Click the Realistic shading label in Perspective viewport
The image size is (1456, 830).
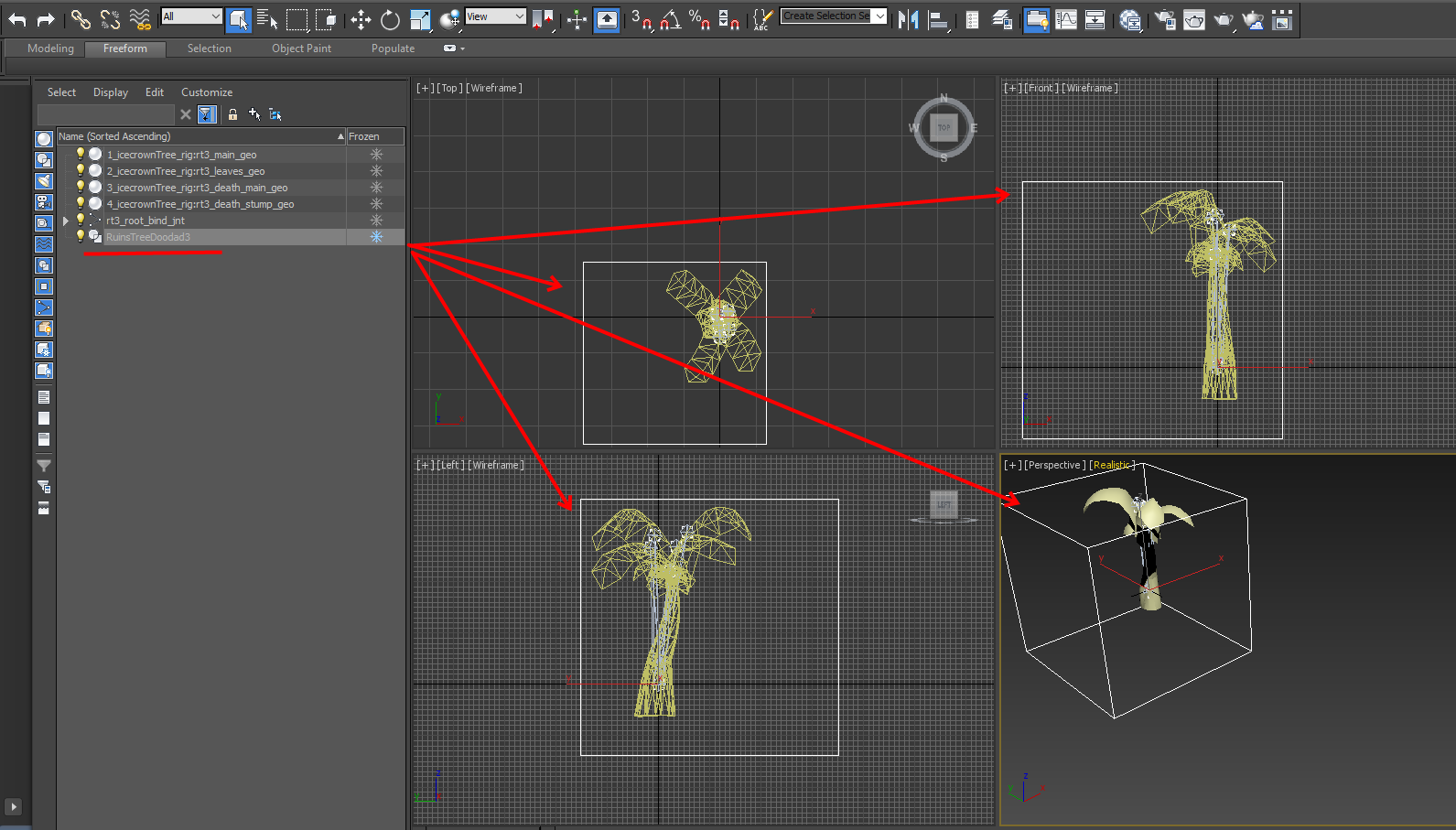1111,465
